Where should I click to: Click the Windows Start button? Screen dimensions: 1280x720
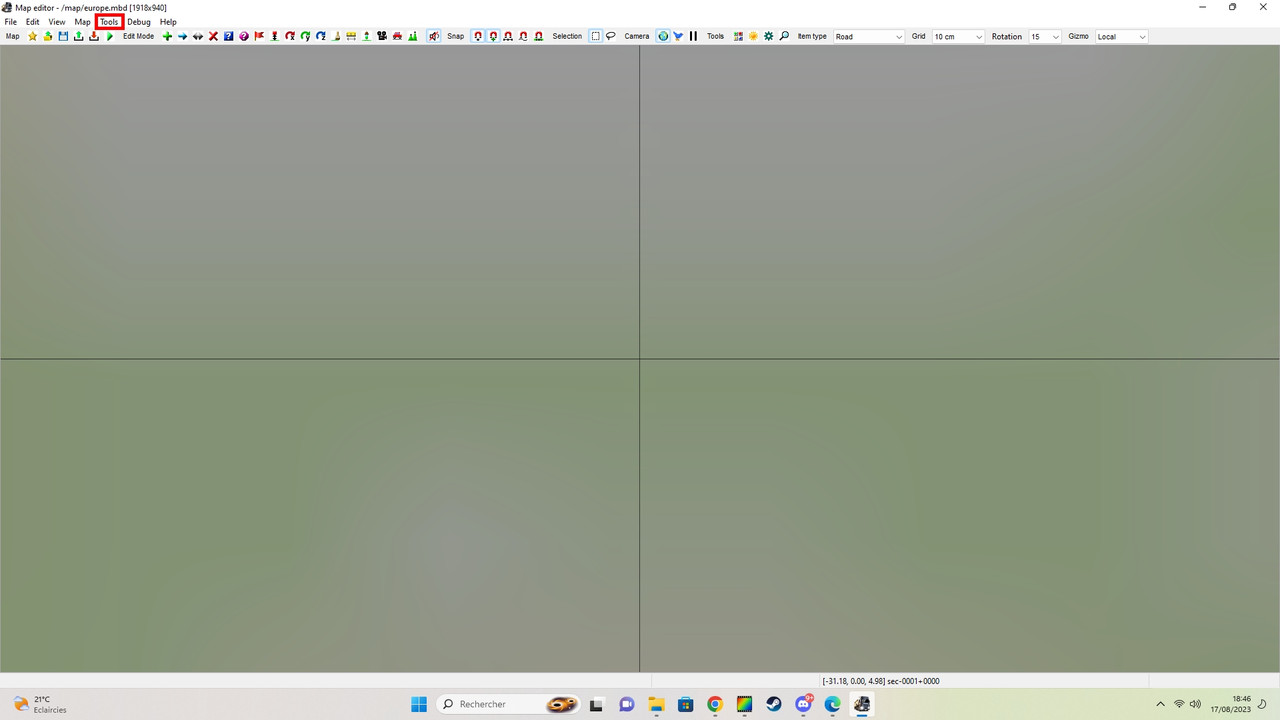coord(419,704)
